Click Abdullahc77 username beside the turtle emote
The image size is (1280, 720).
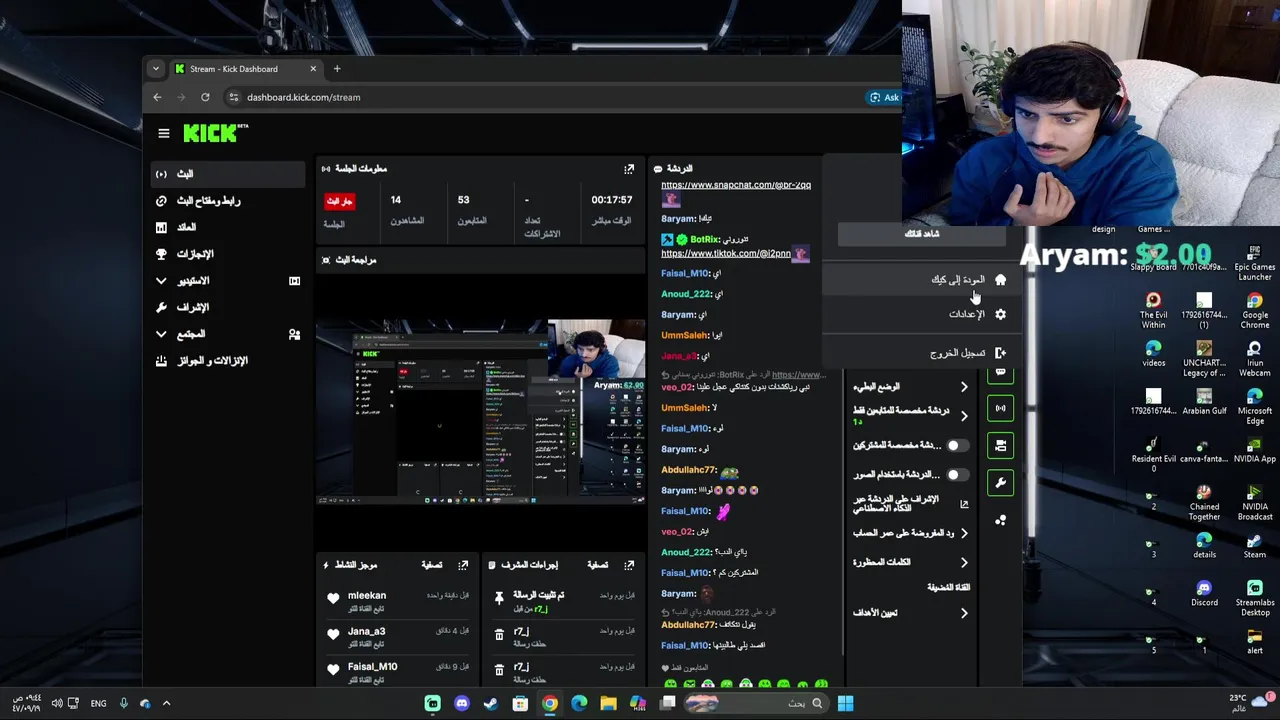(688, 470)
